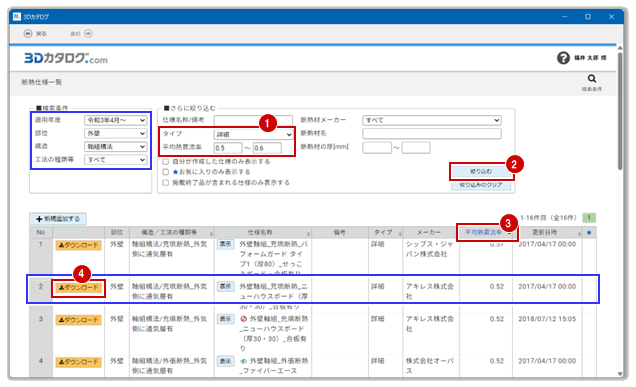The image size is (636, 387).
Task: Click the 平均熱貫流率 minimum field 0.5
Action: (x=228, y=148)
